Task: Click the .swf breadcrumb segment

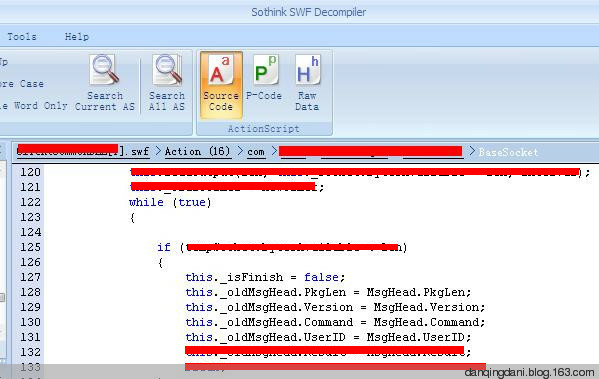Action: pyautogui.click(x=83, y=152)
